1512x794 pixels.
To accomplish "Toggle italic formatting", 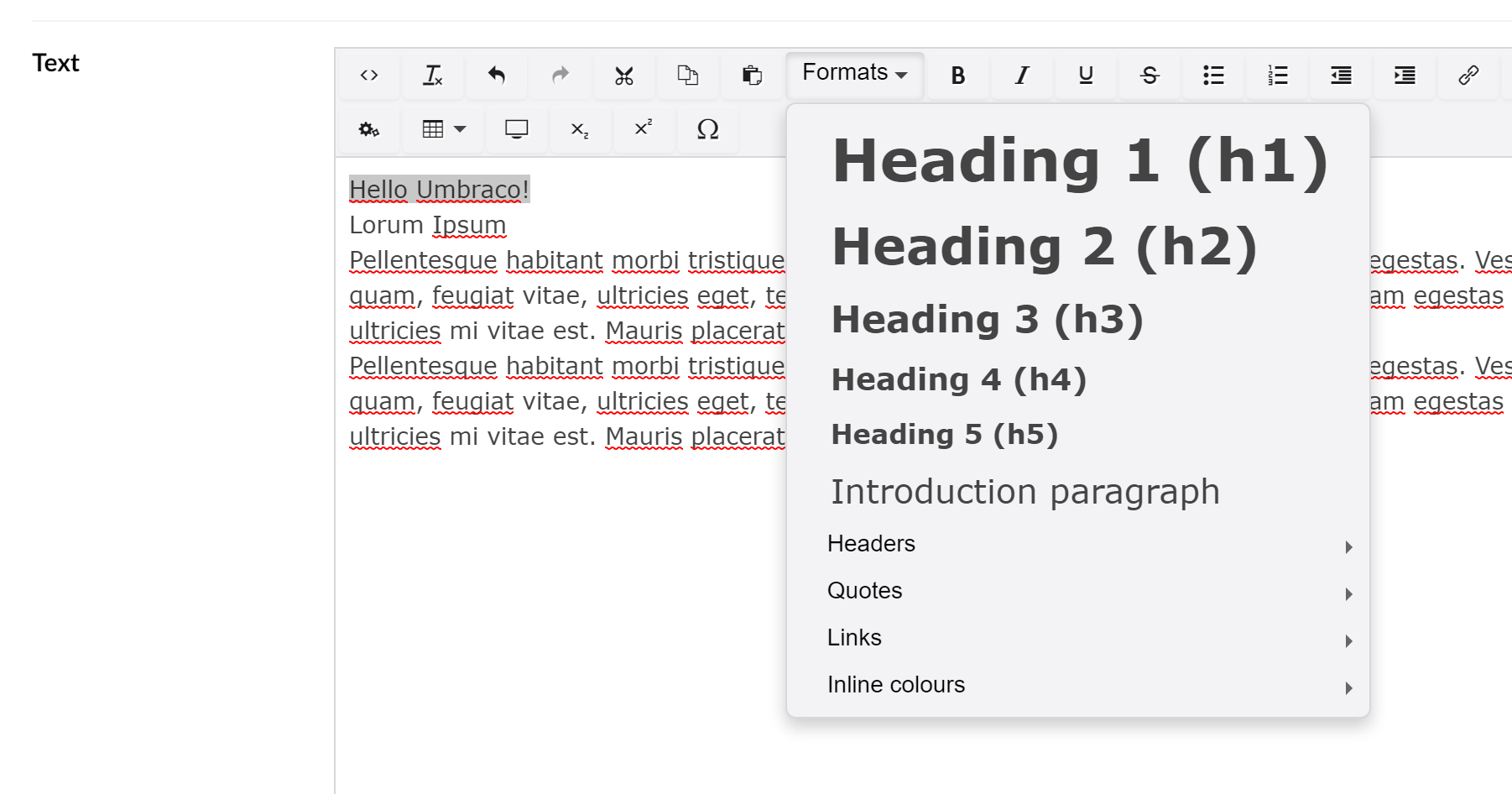I will [x=1021, y=76].
